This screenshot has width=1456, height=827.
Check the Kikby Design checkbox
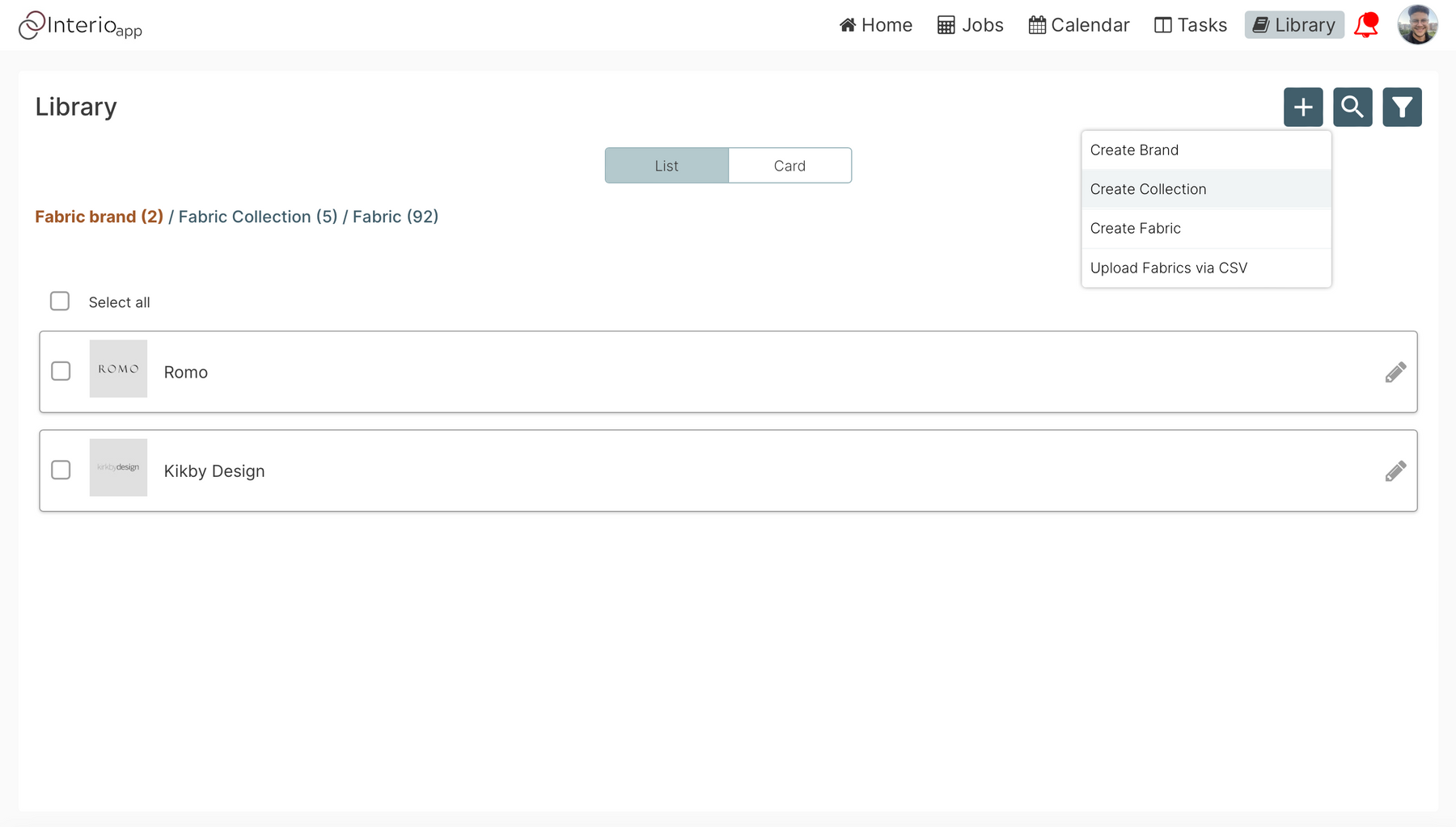61,470
